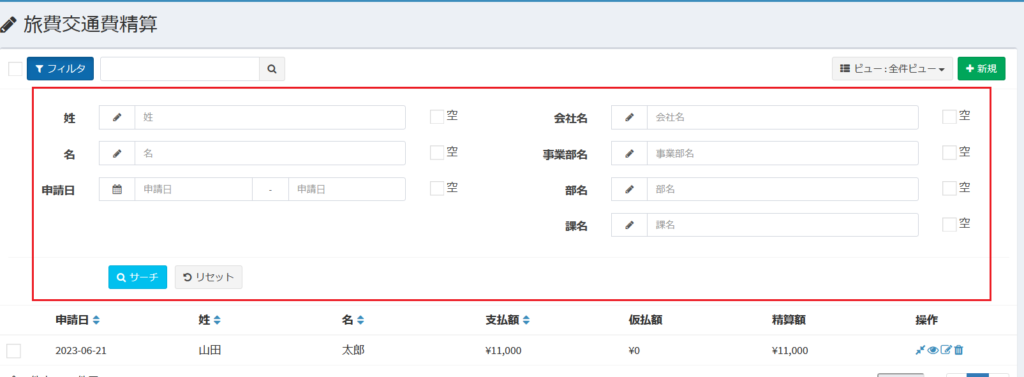This screenshot has height=377, width=1024.
Task: Click the 新規 button to add record
Action: [982, 69]
